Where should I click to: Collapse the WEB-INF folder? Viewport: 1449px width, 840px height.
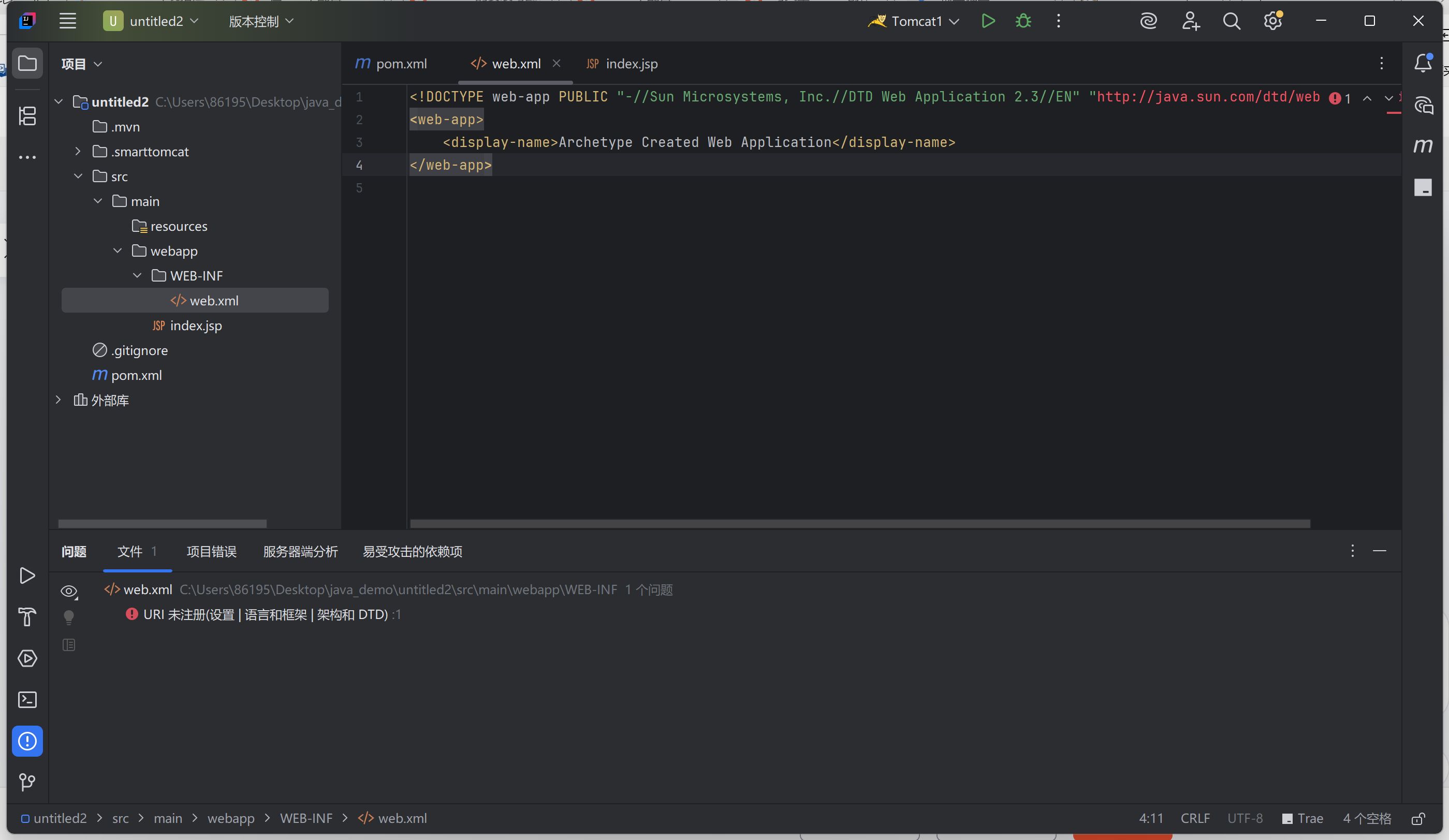(137, 275)
